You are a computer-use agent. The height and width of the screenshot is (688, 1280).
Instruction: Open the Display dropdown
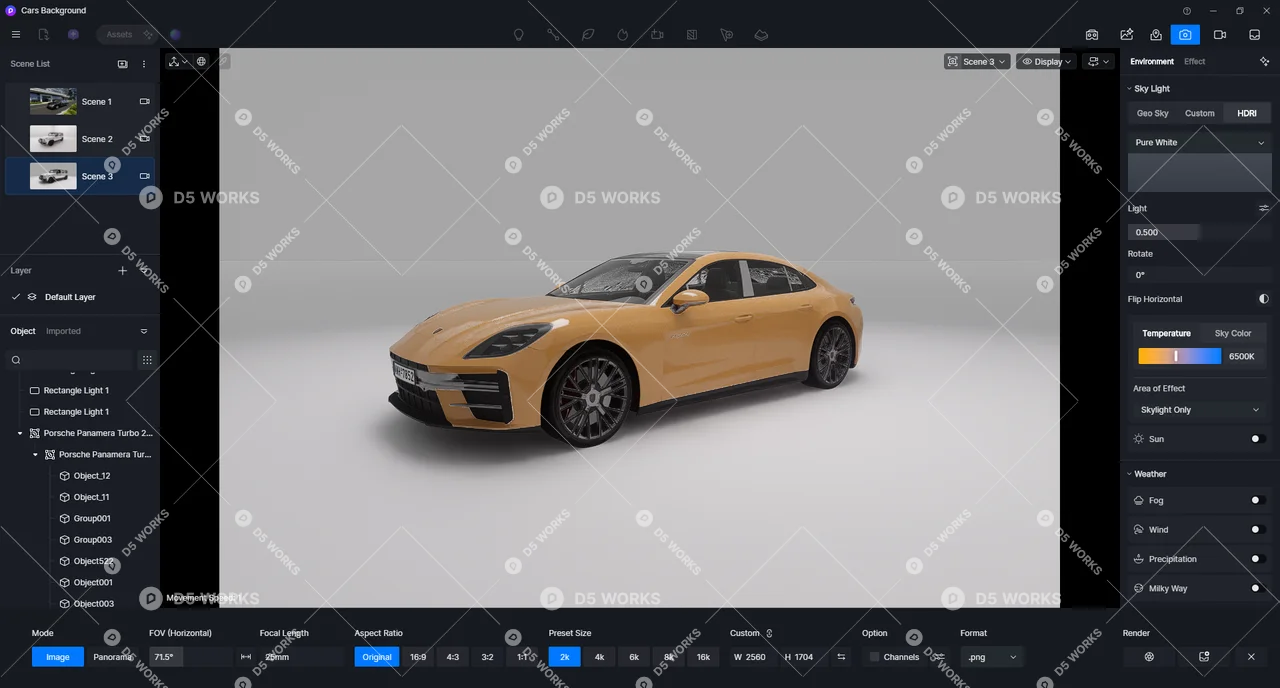coord(1047,62)
